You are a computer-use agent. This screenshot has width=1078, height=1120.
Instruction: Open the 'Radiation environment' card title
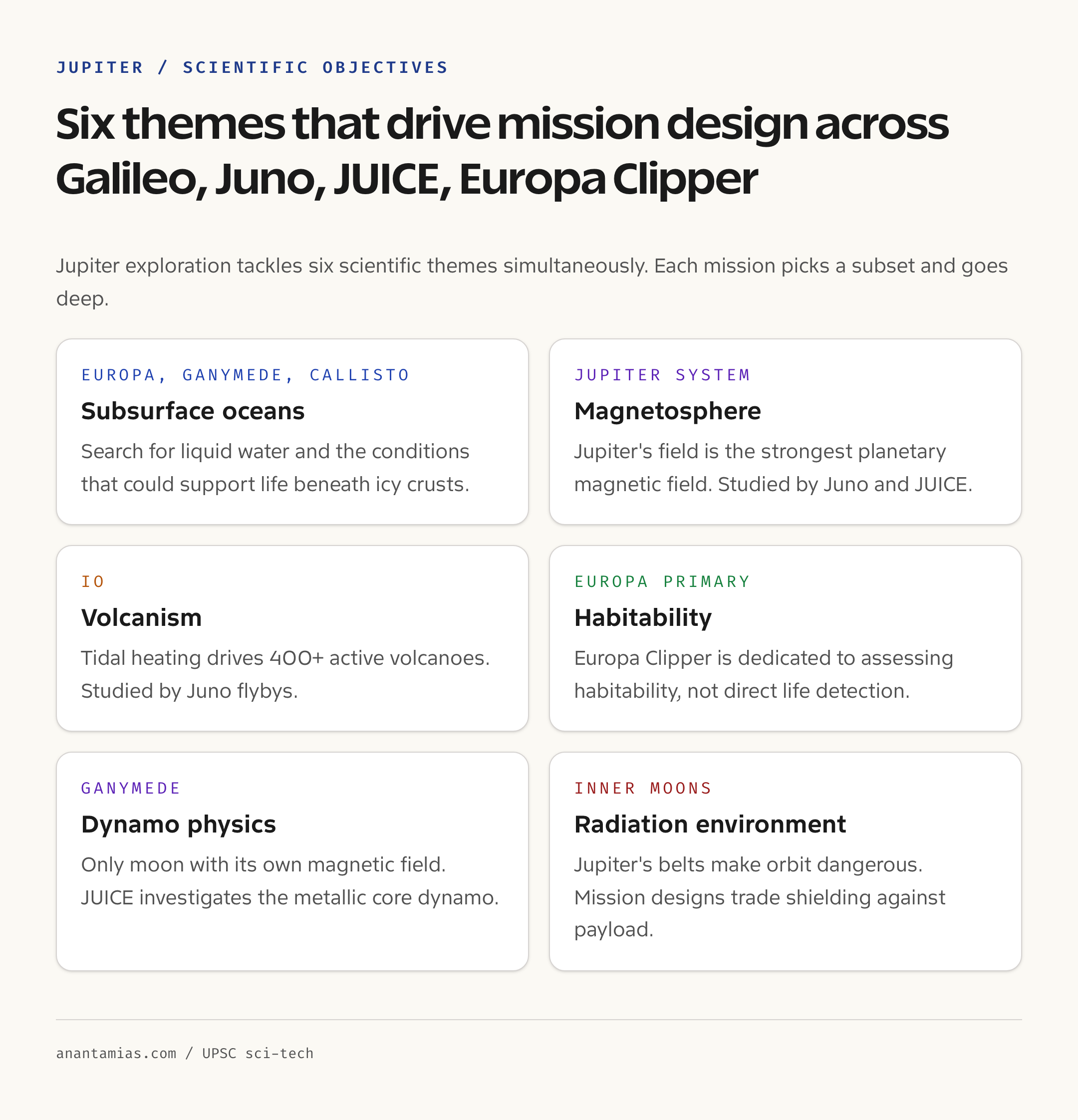click(x=710, y=824)
